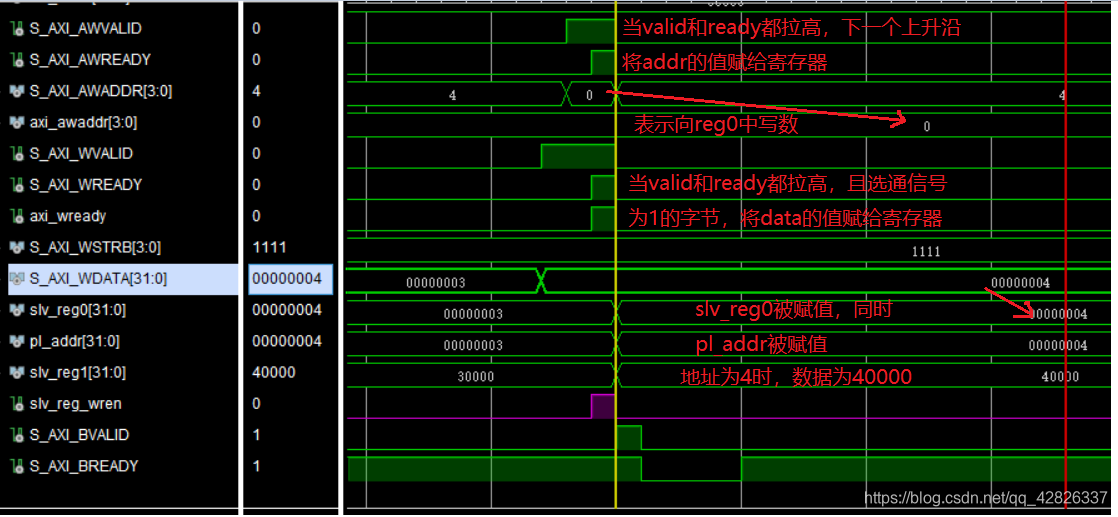
Task: Click the 30000 label on slv_reg1 waveform
Action: (476, 377)
